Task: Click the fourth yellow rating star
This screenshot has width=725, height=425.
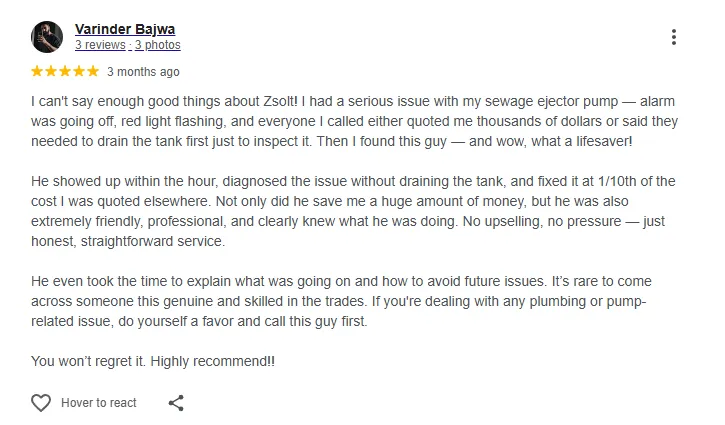Action: (79, 71)
